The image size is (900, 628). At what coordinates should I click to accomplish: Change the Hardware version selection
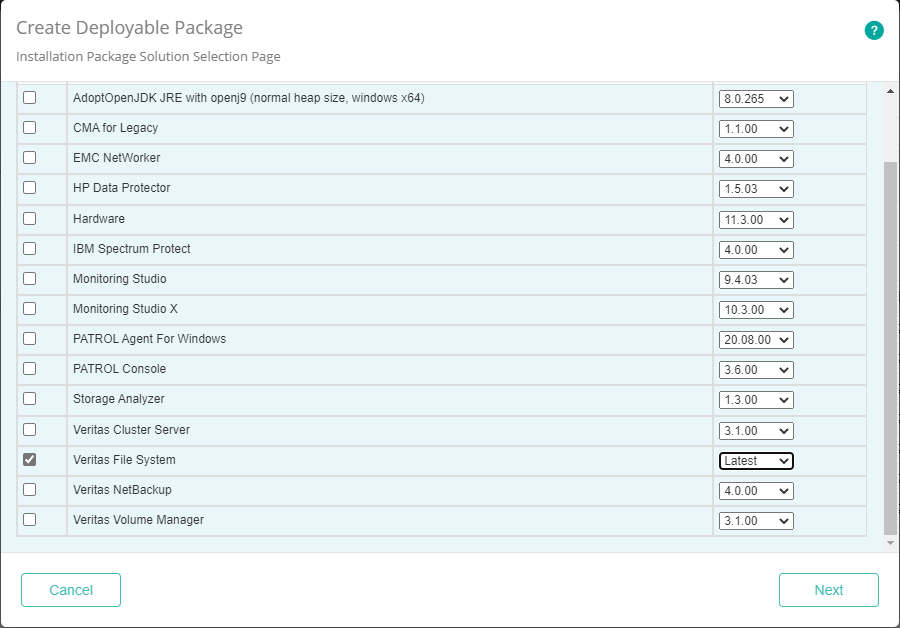pos(756,219)
